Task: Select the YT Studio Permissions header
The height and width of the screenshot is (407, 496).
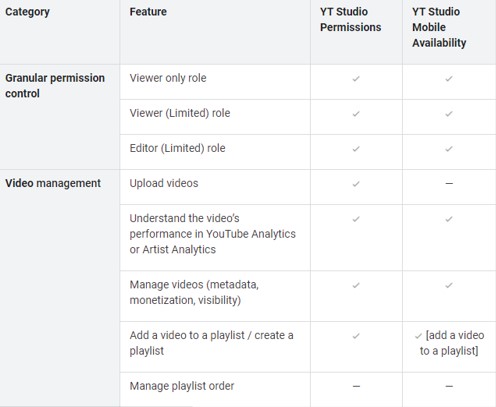Action: click(x=350, y=19)
